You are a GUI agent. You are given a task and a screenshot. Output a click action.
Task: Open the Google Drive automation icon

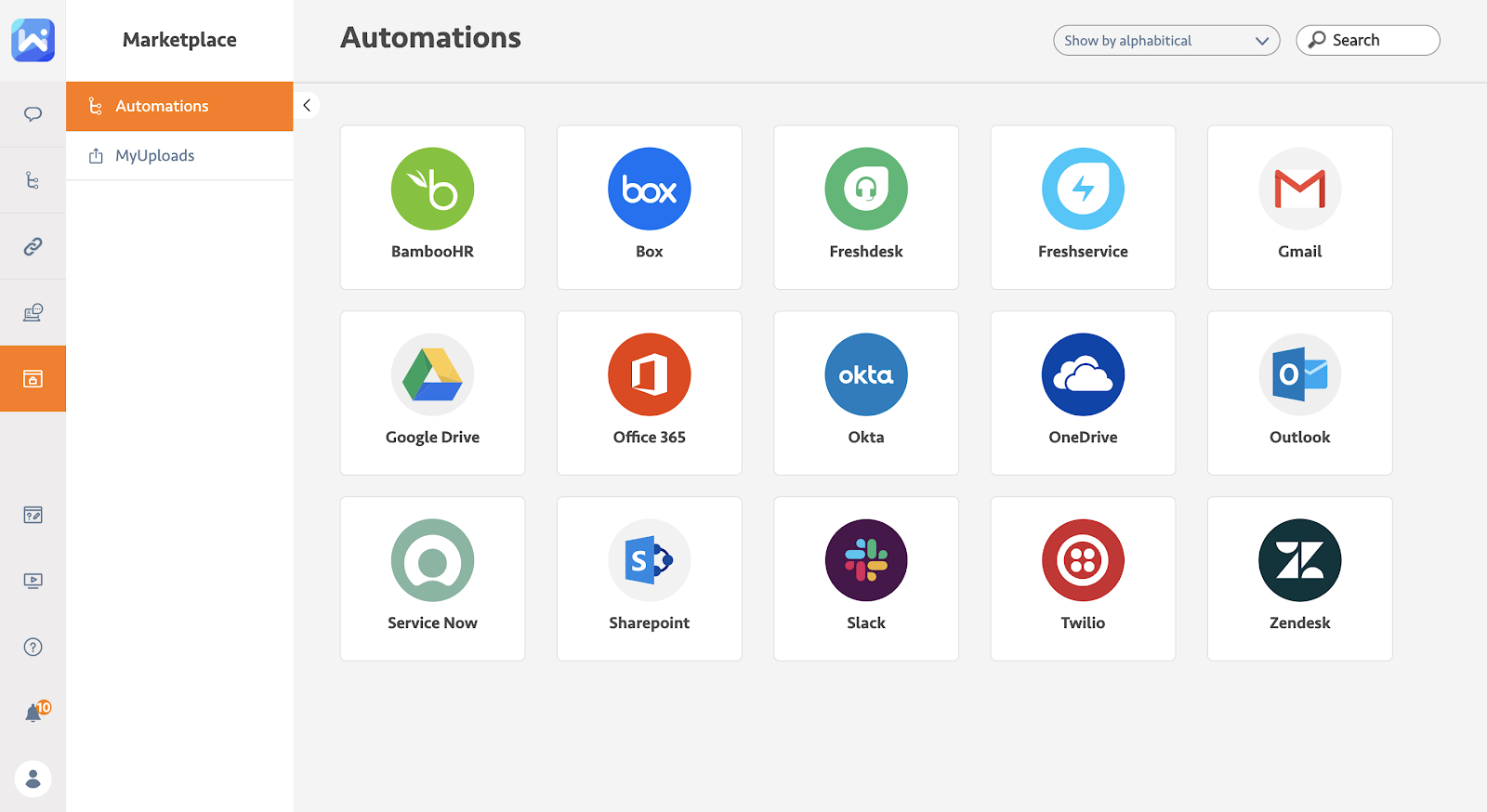point(432,374)
